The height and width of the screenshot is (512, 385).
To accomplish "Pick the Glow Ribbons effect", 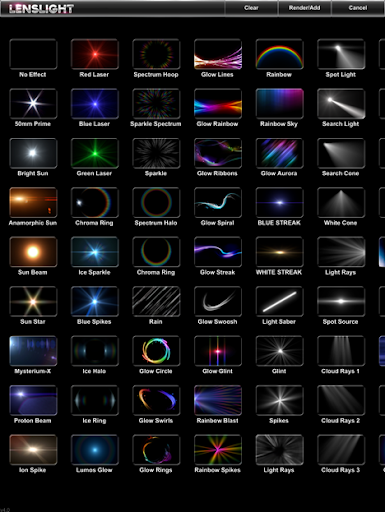I will [x=218, y=153].
